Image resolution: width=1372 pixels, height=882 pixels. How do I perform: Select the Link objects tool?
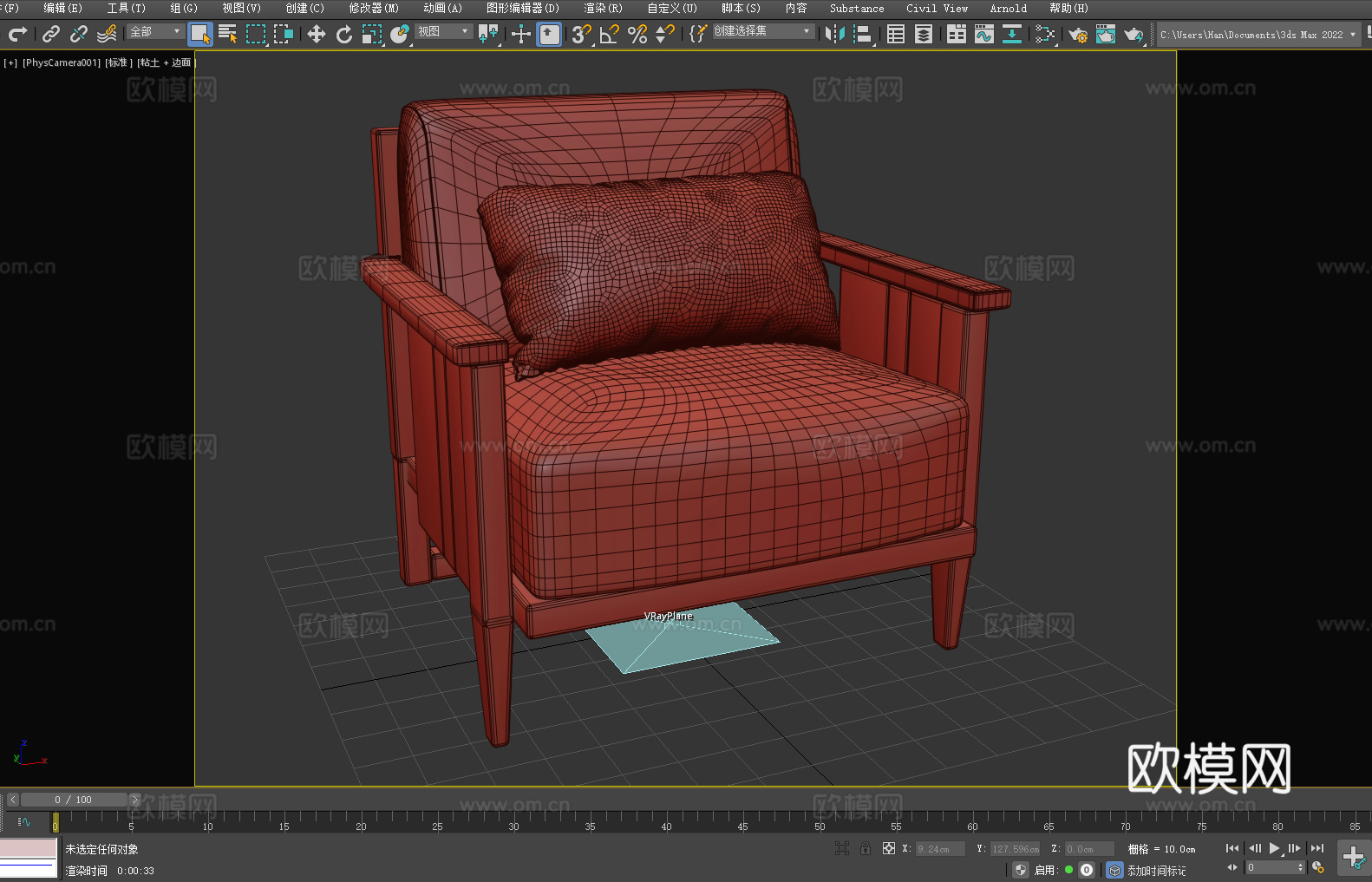coord(51,34)
